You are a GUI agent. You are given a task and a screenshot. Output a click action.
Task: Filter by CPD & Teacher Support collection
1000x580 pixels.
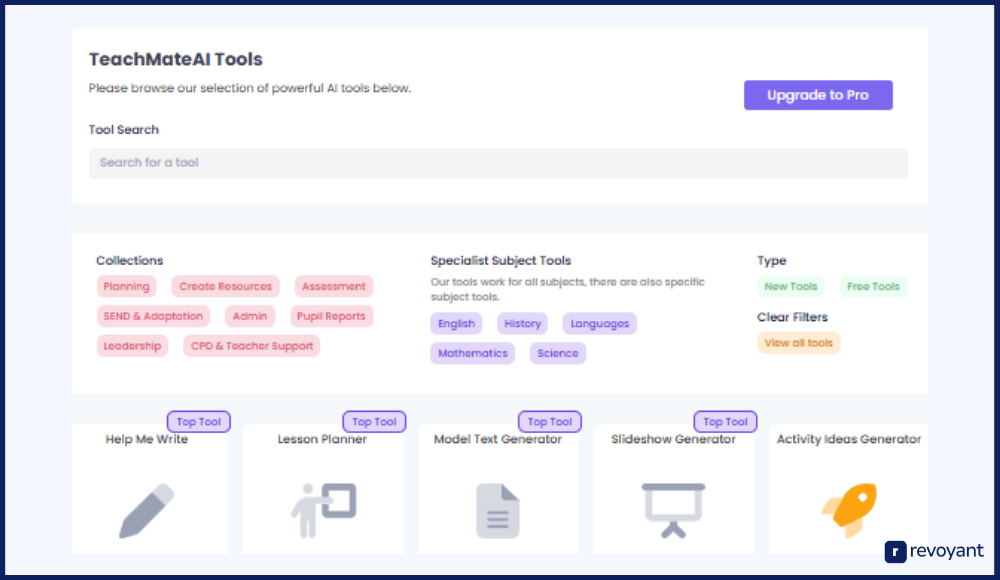point(252,346)
